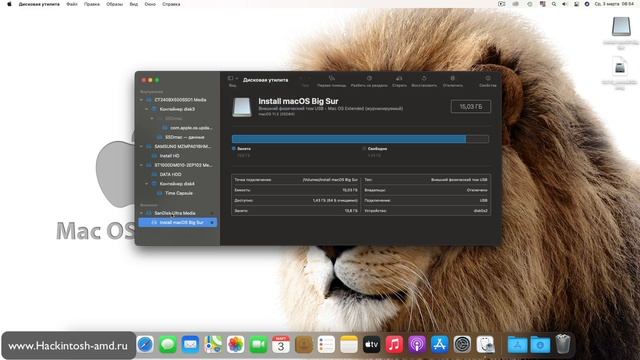Open Mail from the Dock
The width and height of the screenshot is (640, 360).
191,344
